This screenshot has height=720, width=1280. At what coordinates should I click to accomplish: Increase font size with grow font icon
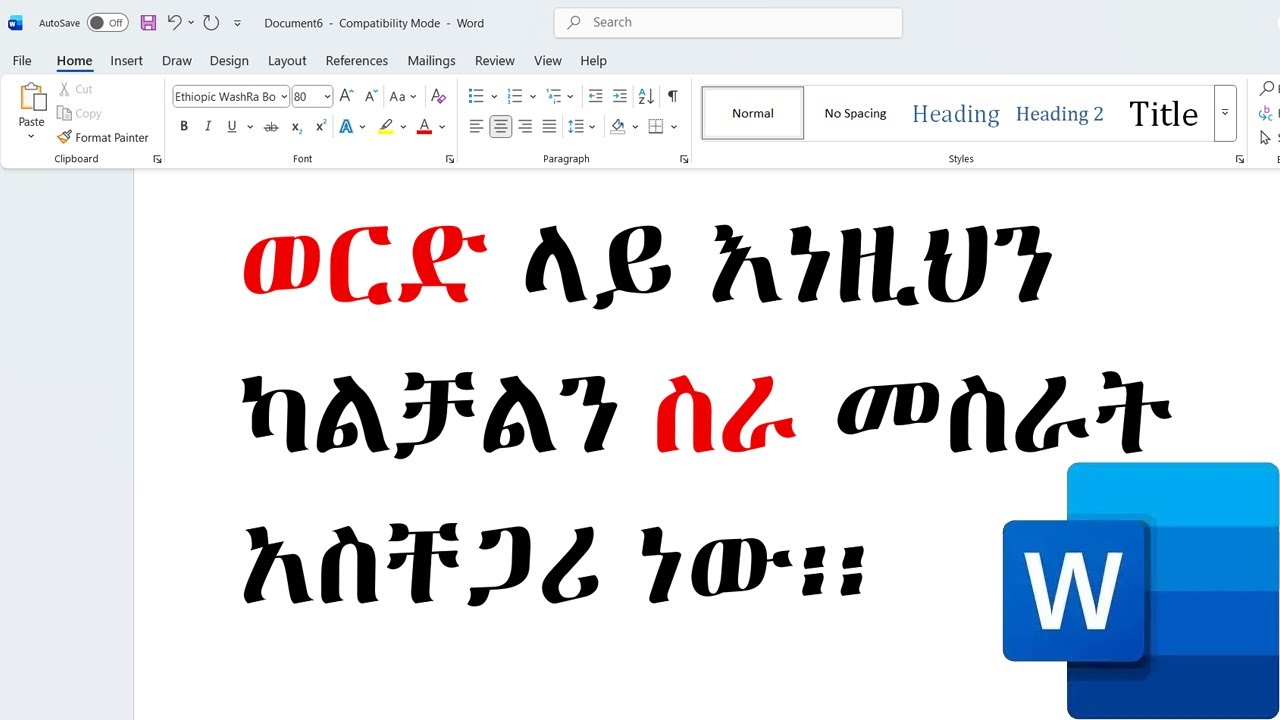click(346, 96)
